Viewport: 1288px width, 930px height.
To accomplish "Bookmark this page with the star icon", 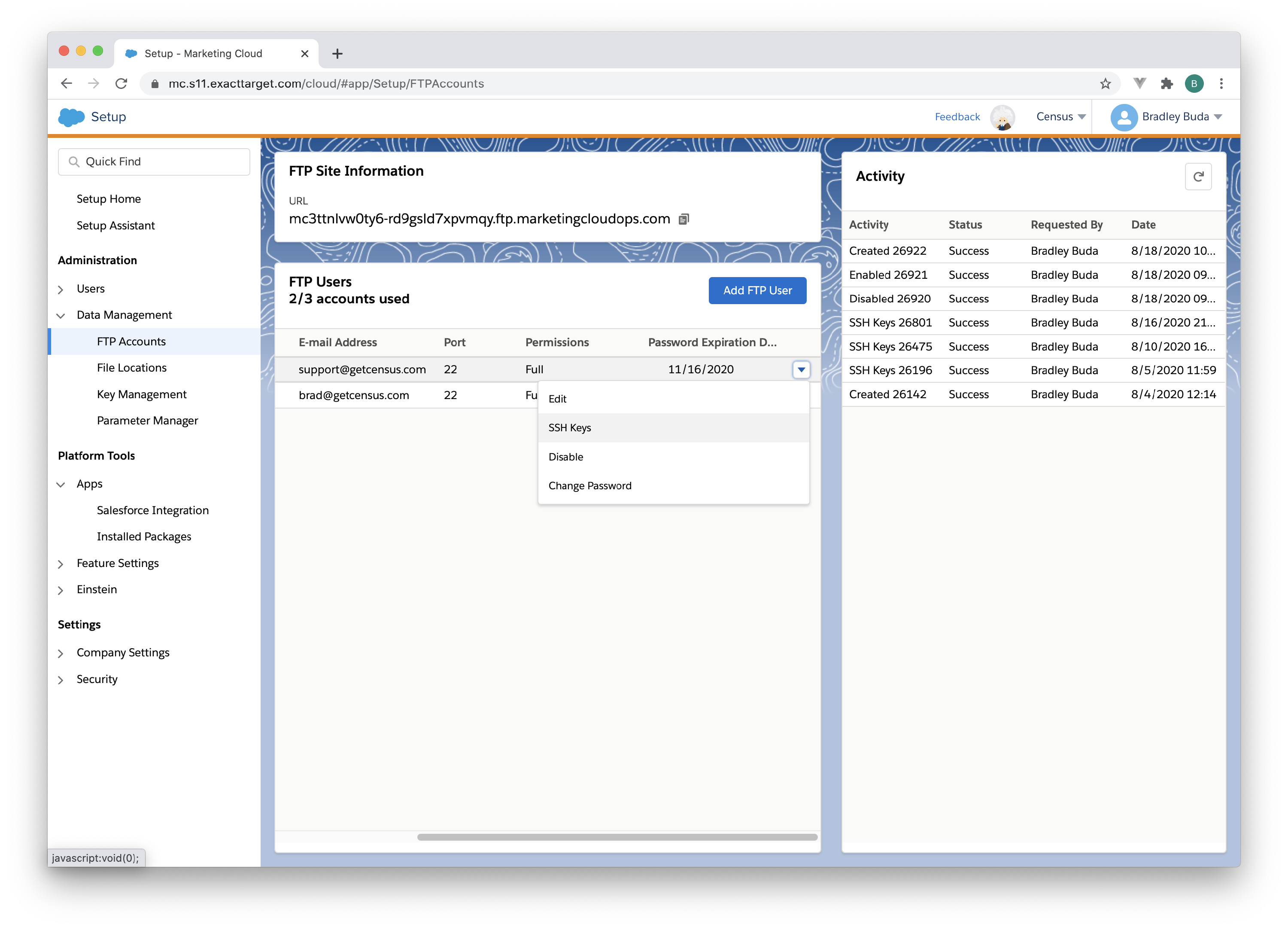I will 1105,84.
